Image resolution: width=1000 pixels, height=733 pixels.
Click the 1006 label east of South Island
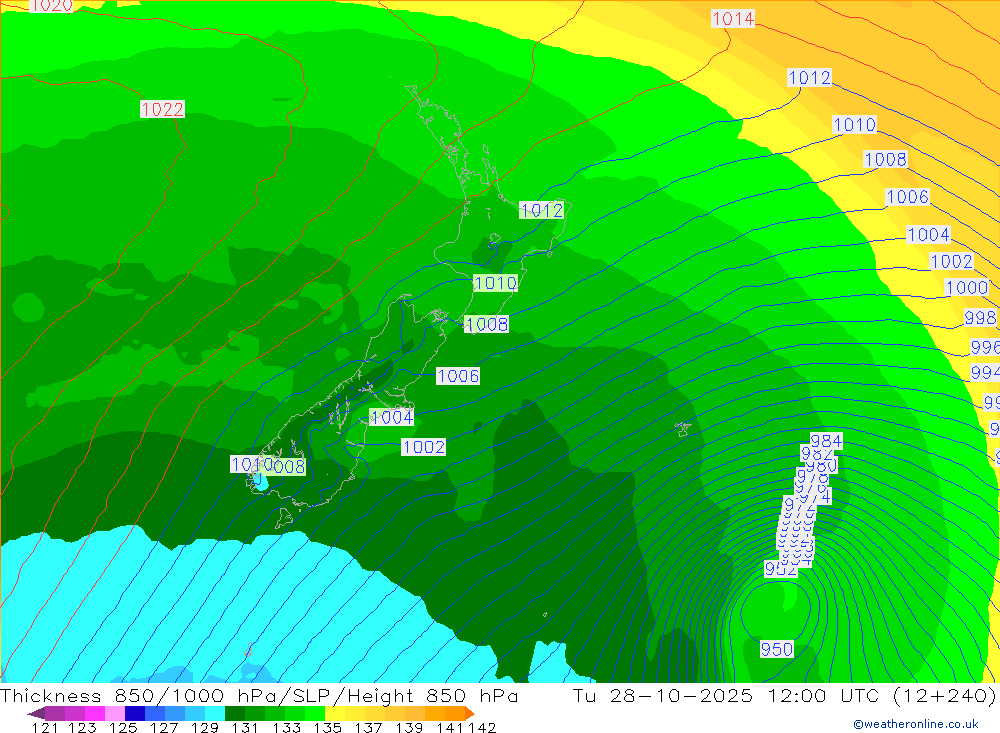(x=458, y=376)
